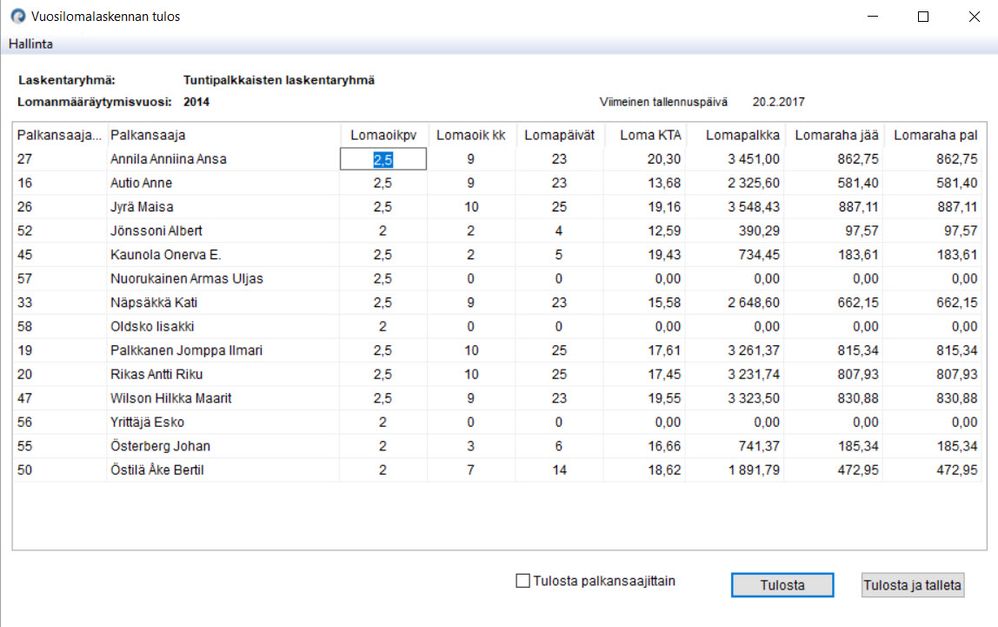Click Lomaraha jää value 97,57

pyautogui.click(x=862, y=230)
